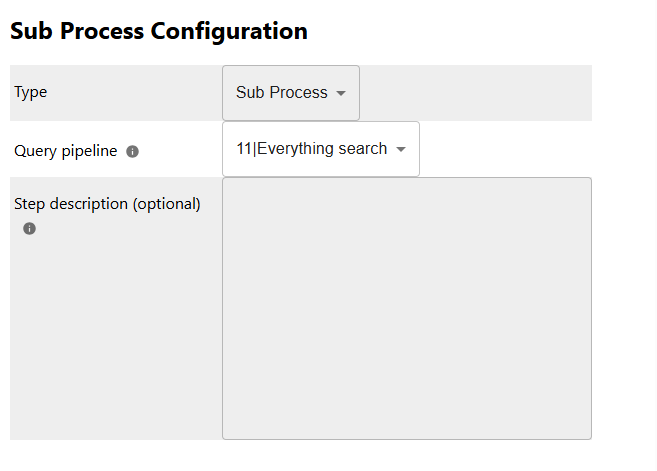The width and height of the screenshot is (657, 471).
Task: Focus the Step description text area
Action: click(x=406, y=308)
